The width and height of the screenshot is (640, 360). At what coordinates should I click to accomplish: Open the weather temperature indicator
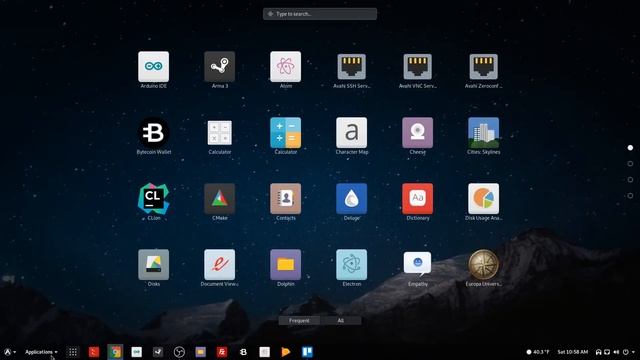(538, 352)
